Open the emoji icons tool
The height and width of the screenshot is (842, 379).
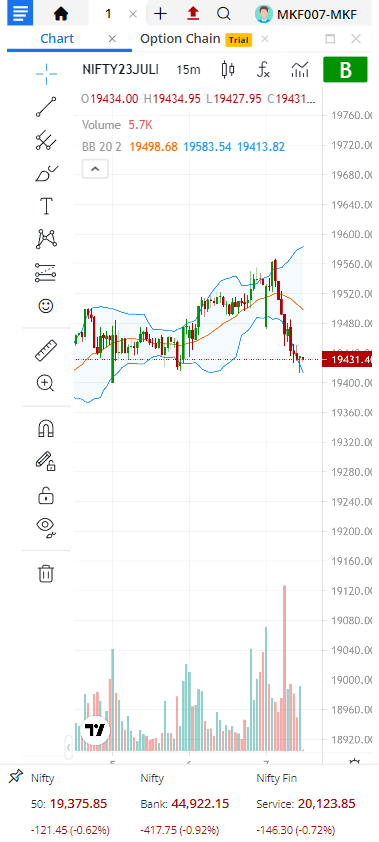click(x=46, y=306)
